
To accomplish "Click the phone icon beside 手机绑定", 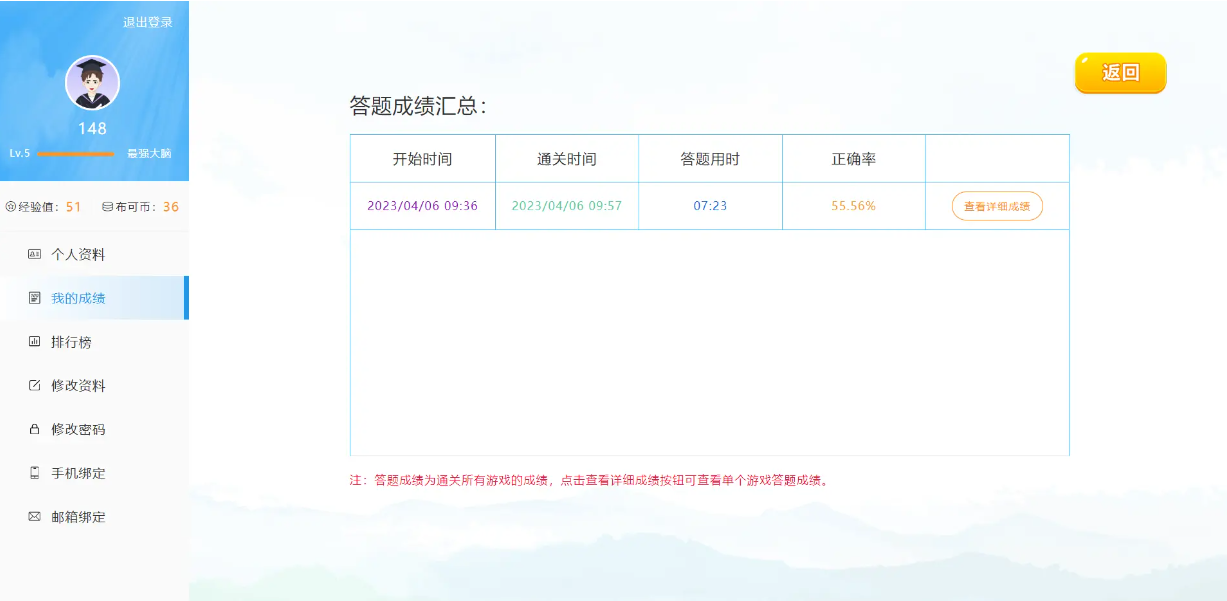I will [x=34, y=473].
